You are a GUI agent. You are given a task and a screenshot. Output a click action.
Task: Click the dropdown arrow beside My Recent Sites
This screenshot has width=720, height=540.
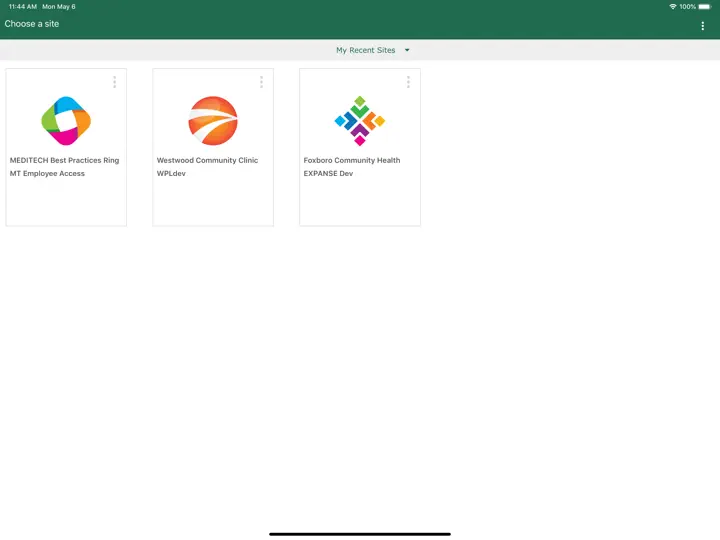[x=407, y=50]
